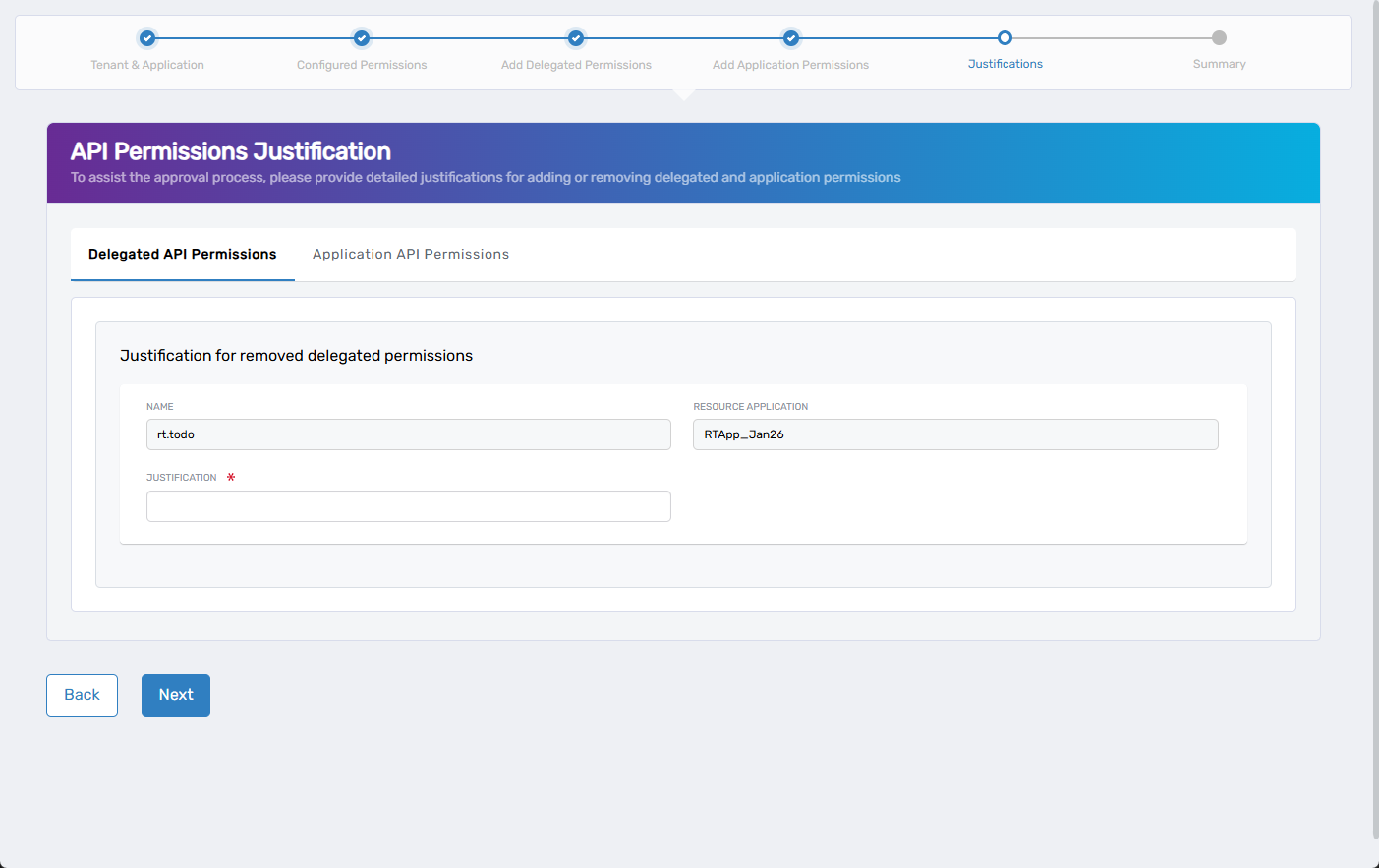Select the Justifications step circle
Viewport: 1379px width, 868px height.
pyautogui.click(x=1005, y=38)
